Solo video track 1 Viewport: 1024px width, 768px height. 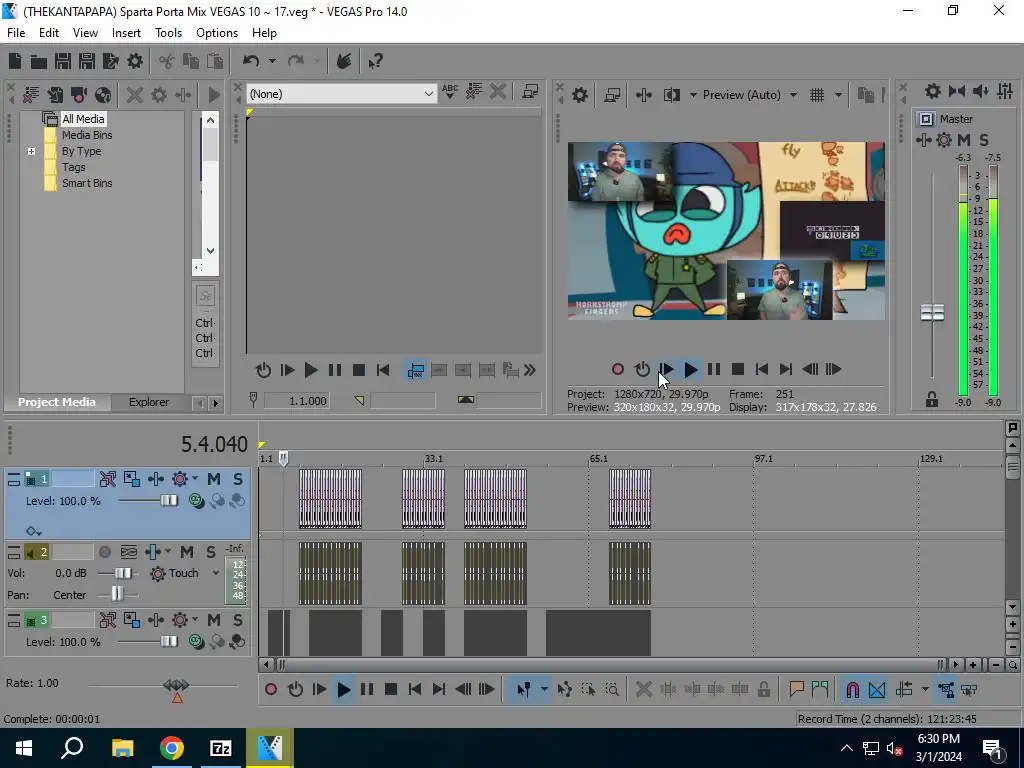pos(238,479)
